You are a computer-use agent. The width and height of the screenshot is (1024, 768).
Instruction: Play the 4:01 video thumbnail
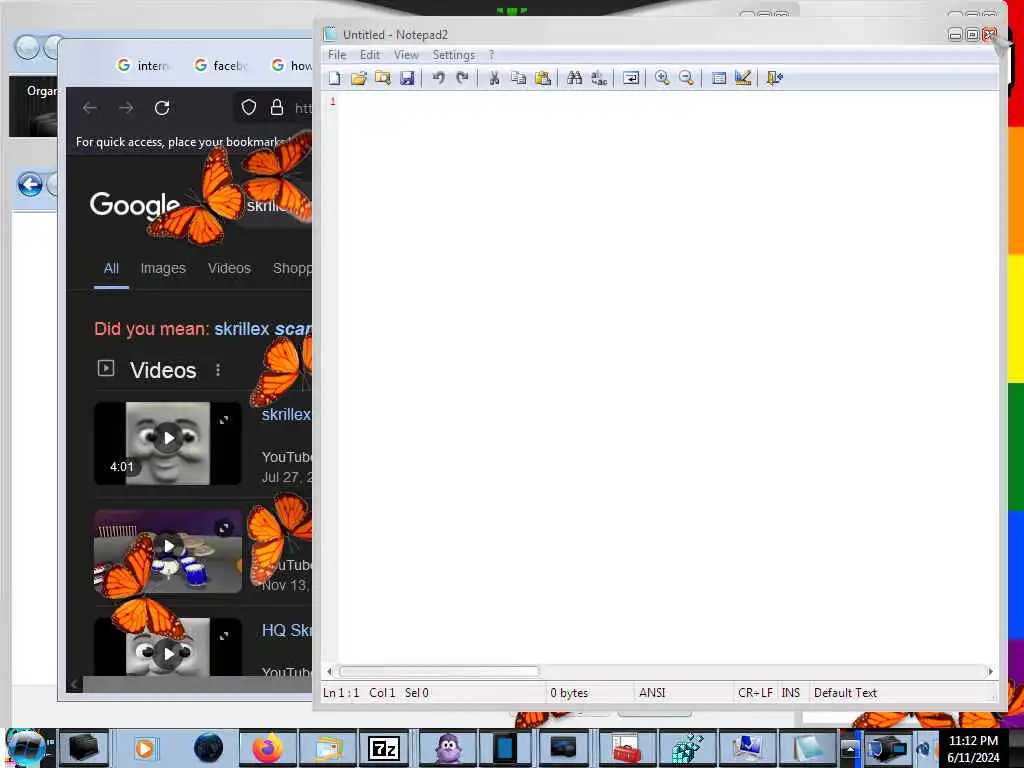click(168, 443)
